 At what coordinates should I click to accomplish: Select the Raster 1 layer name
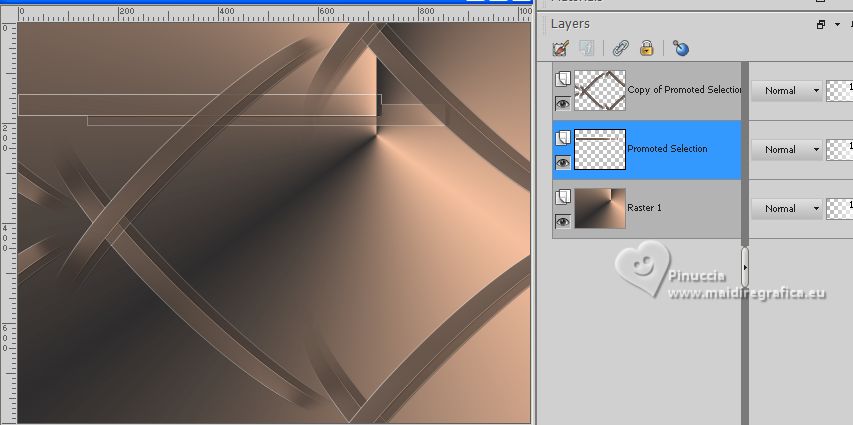pyautogui.click(x=645, y=207)
